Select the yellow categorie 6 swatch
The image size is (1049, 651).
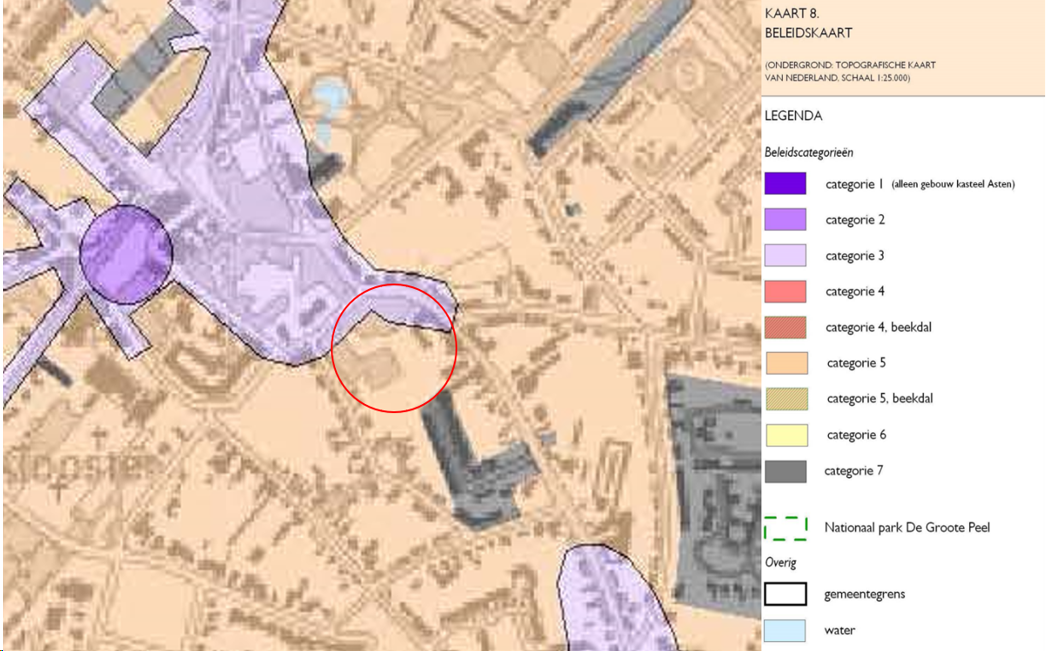tap(785, 435)
